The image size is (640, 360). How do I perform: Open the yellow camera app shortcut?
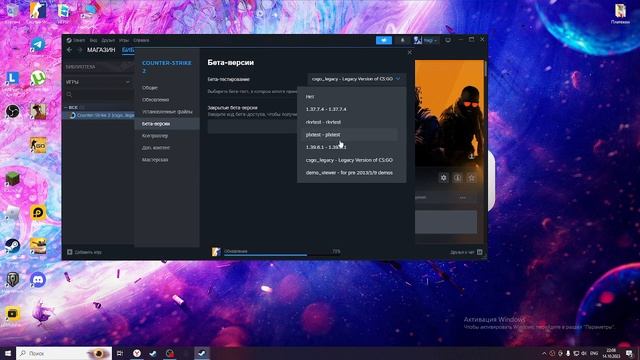13,313
